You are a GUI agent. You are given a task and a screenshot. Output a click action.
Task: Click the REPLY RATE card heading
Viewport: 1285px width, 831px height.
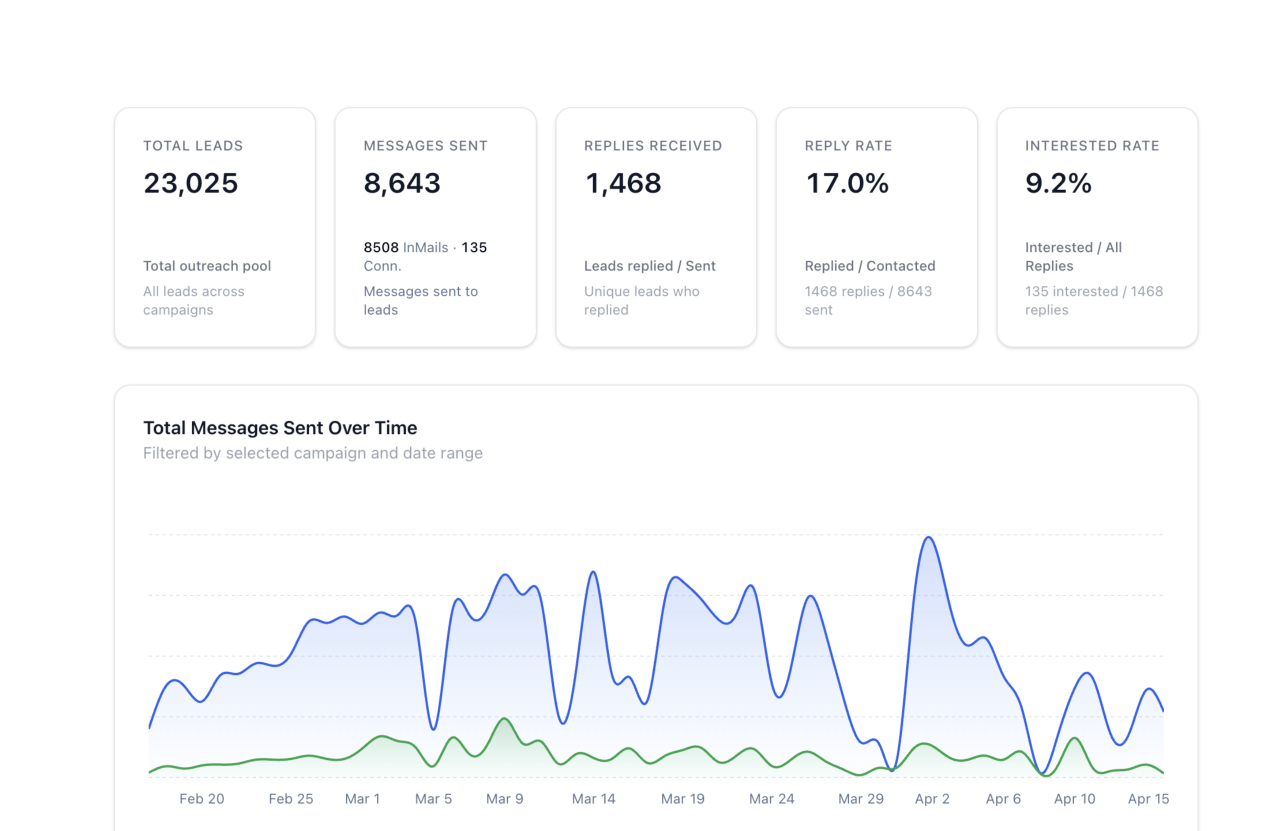pos(848,146)
